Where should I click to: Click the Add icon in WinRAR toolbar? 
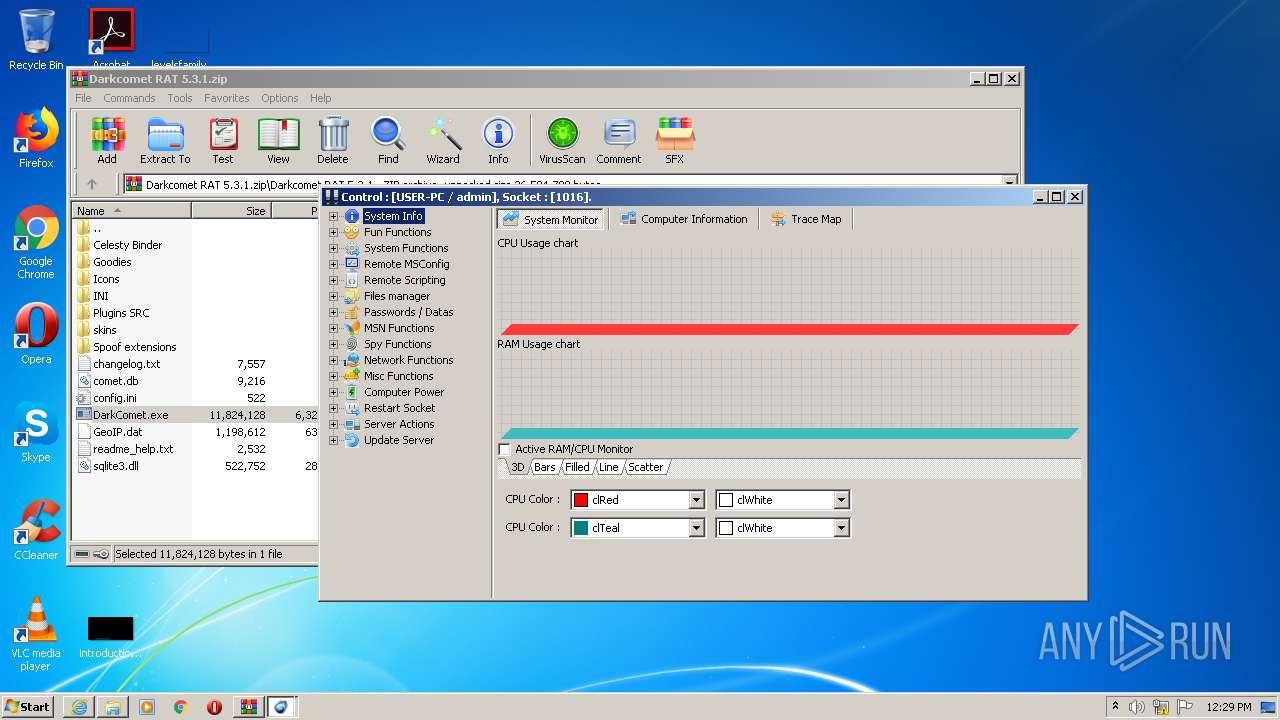click(107, 140)
